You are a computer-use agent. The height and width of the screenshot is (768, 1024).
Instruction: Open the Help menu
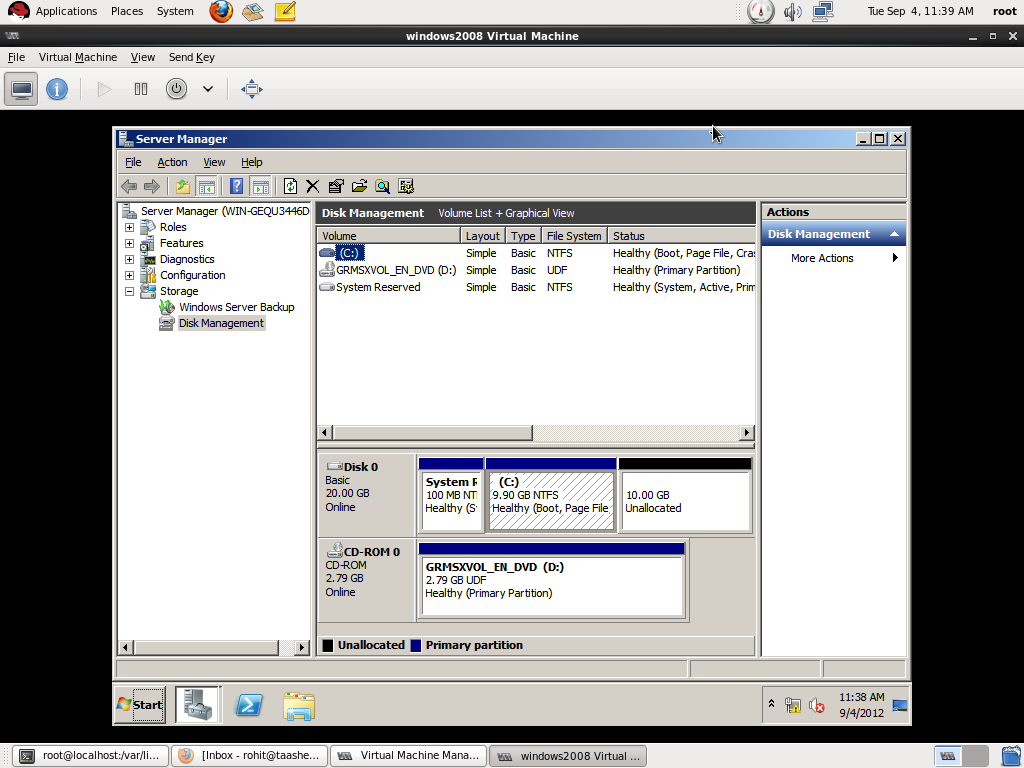pos(251,162)
